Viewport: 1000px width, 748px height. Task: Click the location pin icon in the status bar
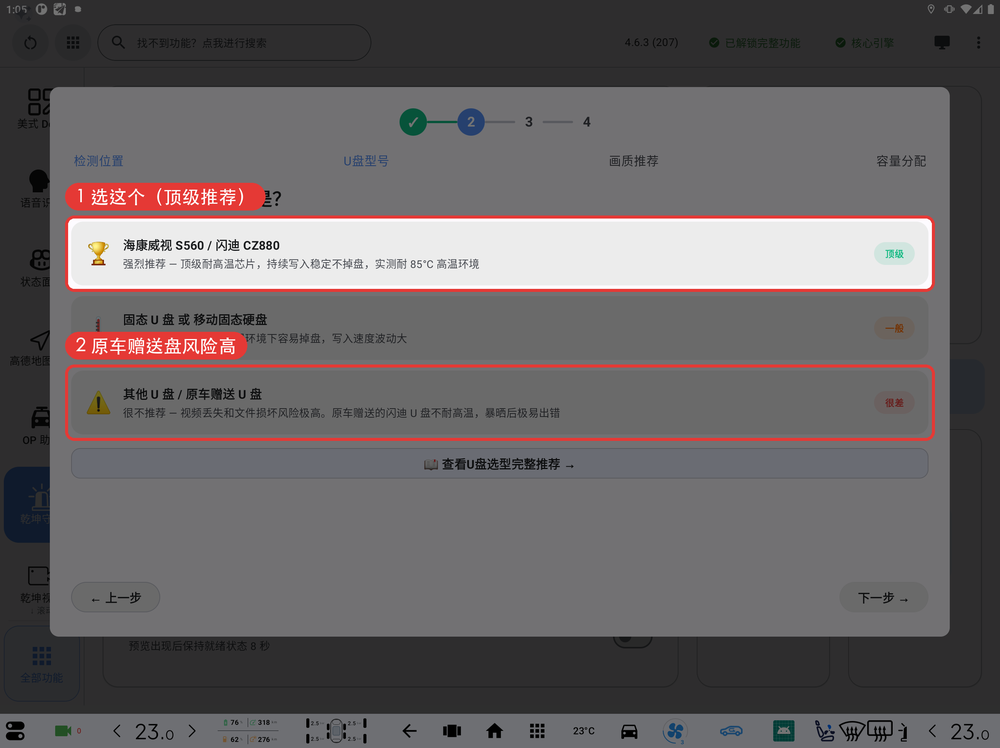click(x=931, y=9)
